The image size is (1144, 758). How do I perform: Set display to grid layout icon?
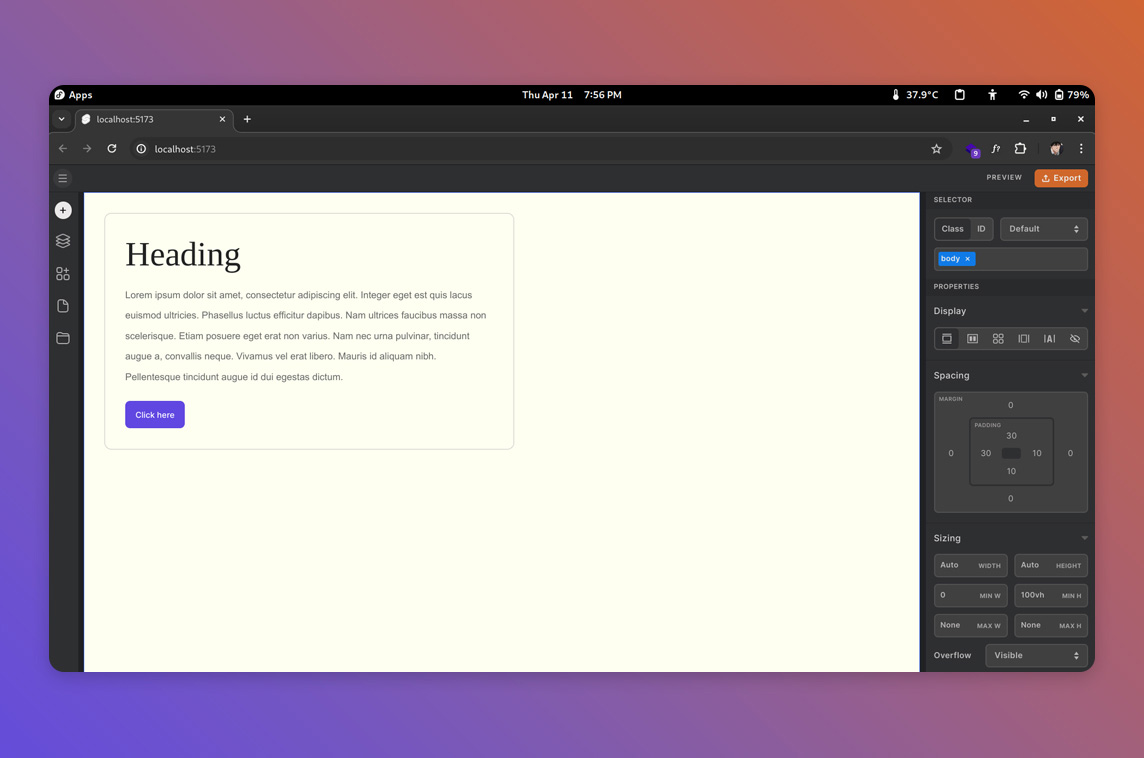tap(998, 339)
